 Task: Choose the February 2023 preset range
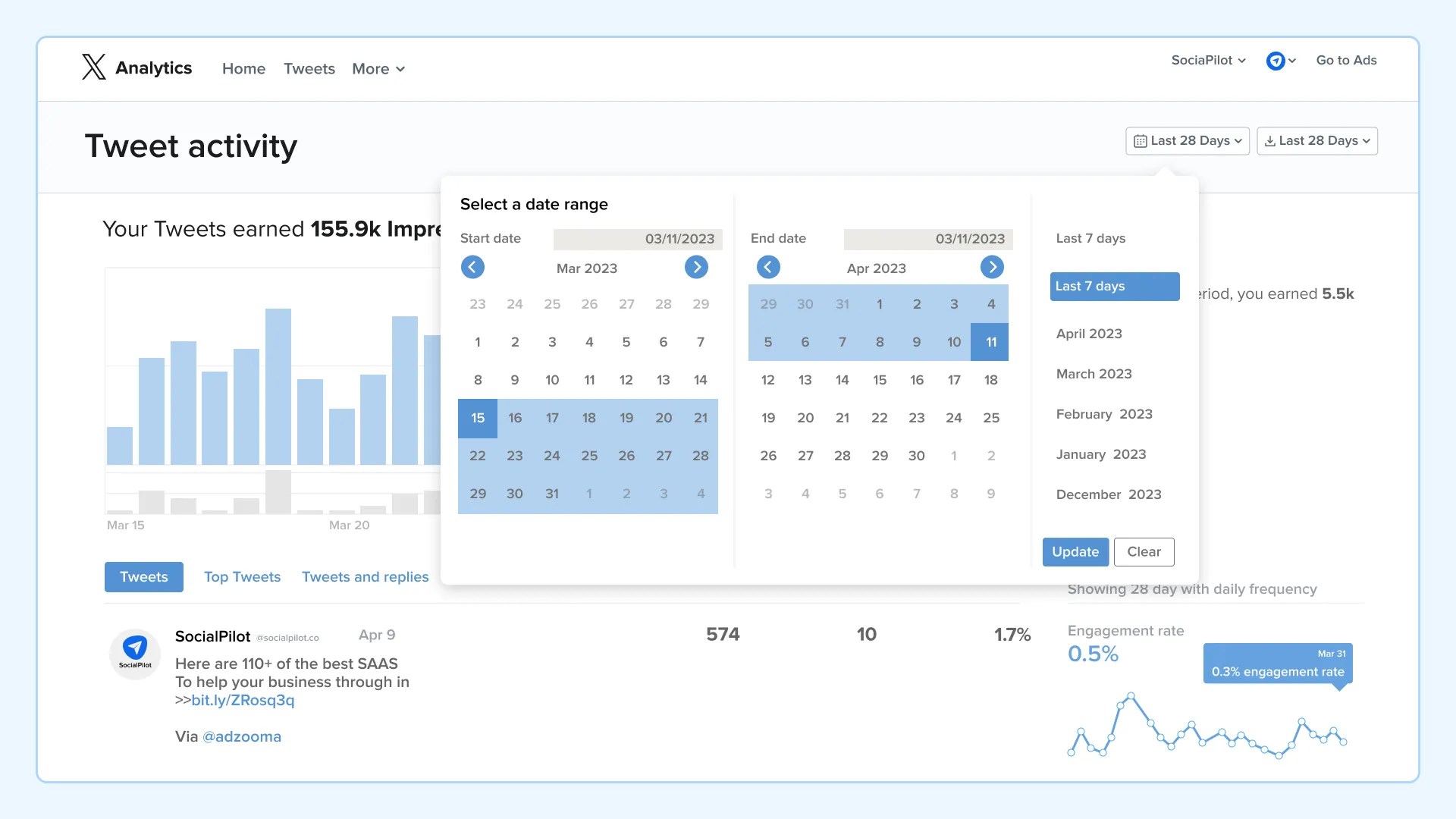tap(1103, 414)
